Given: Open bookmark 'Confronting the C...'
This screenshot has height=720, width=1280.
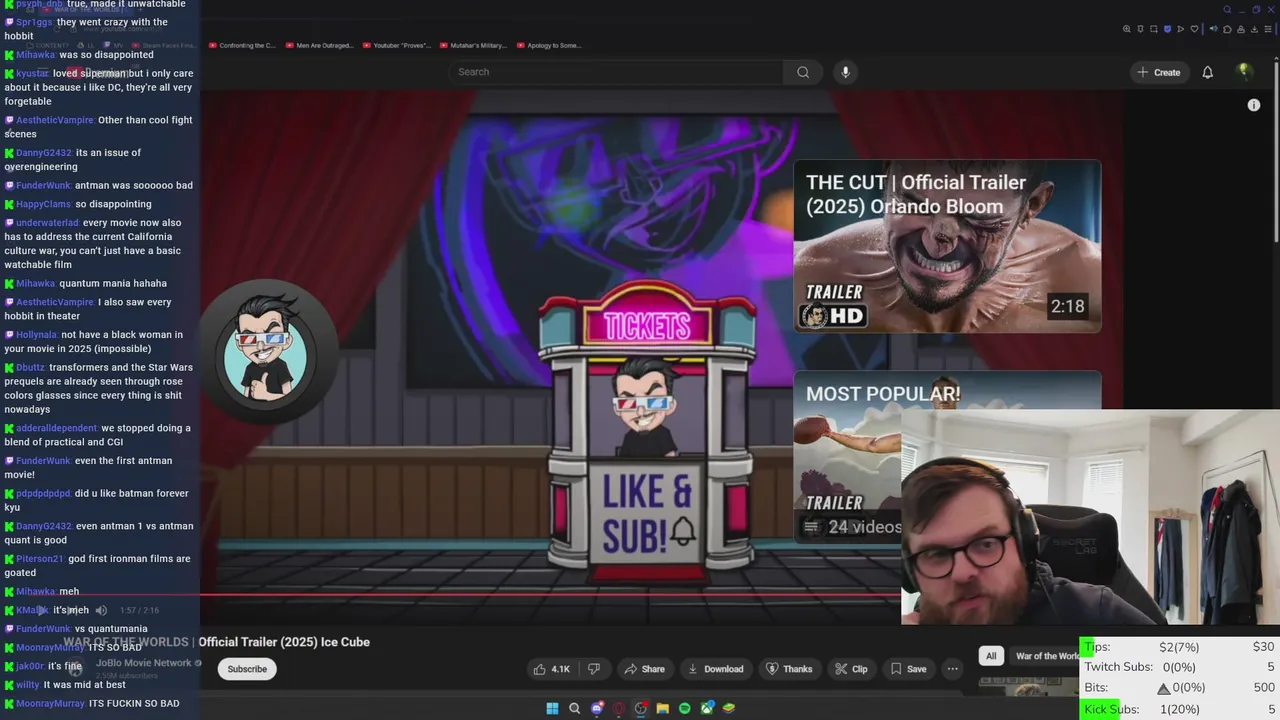Looking at the screenshot, I should (x=242, y=45).
